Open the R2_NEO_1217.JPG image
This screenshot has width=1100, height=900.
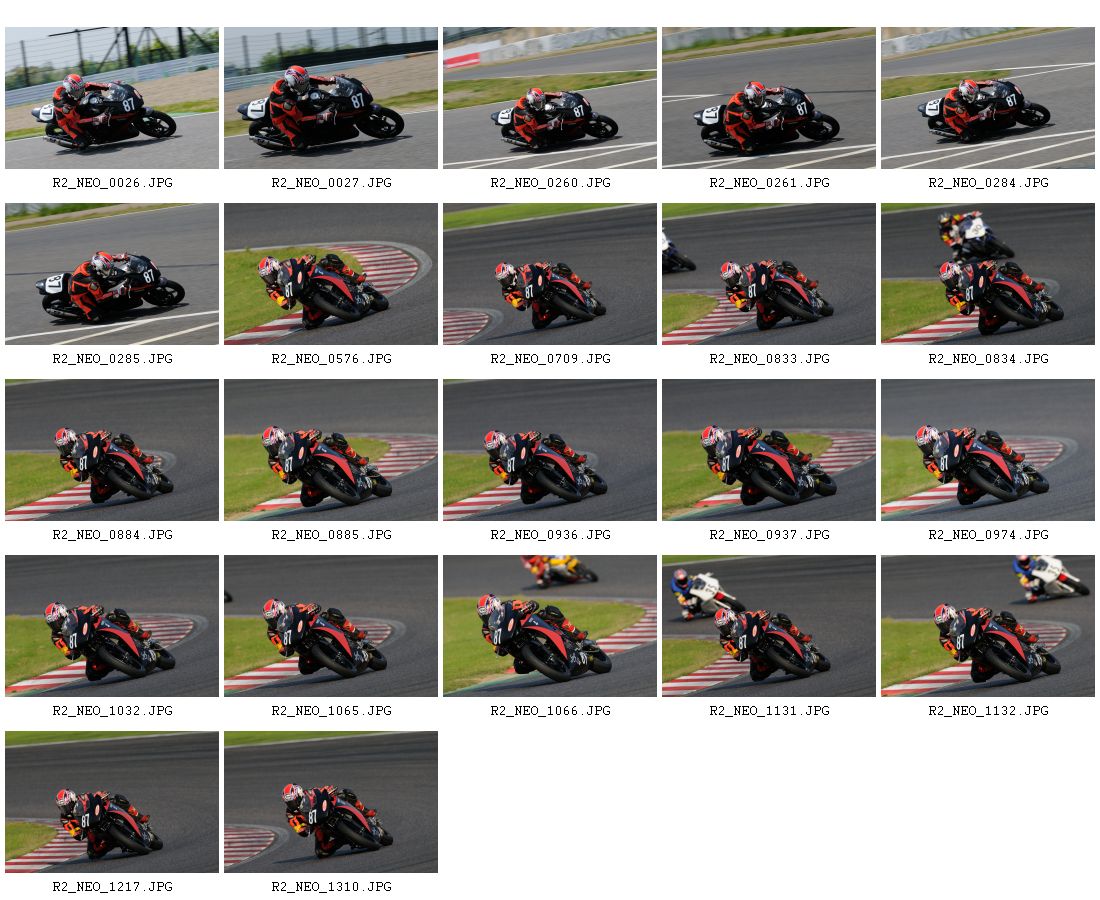click(112, 802)
